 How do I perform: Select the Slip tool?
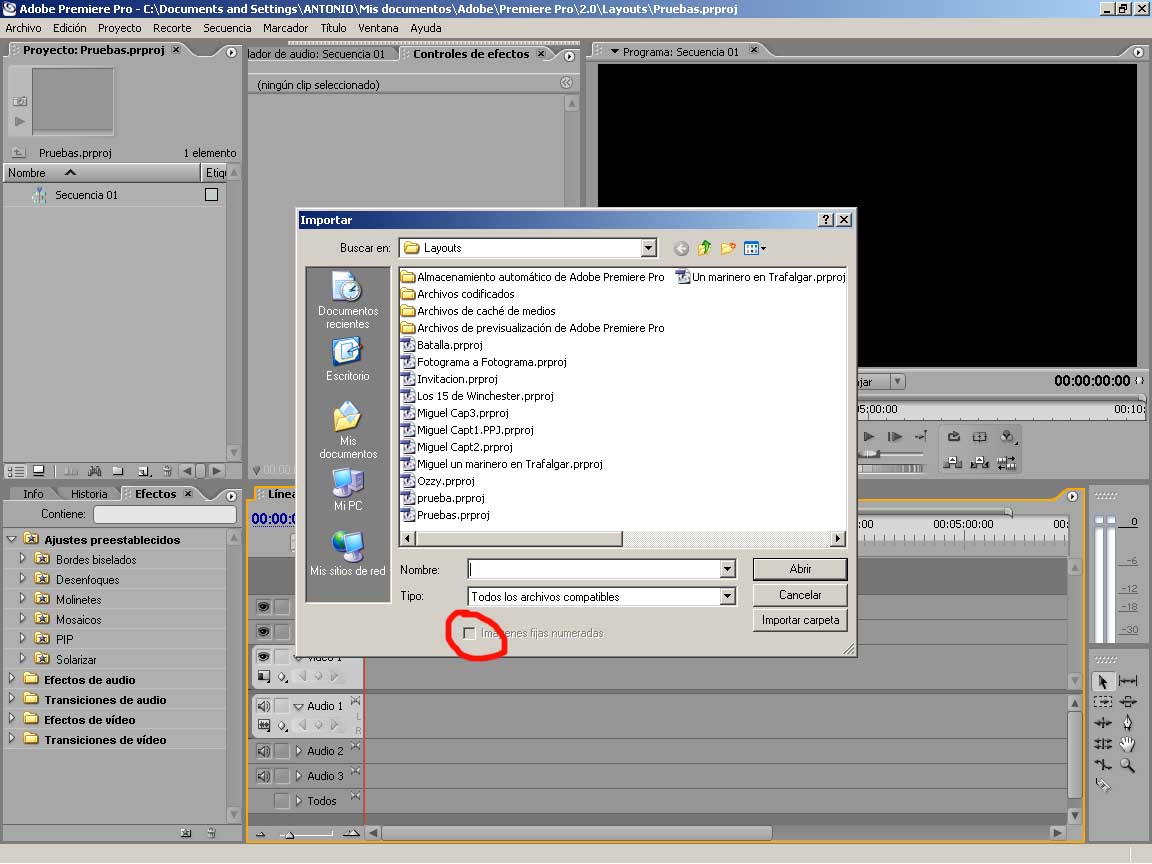click(1128, 681)
